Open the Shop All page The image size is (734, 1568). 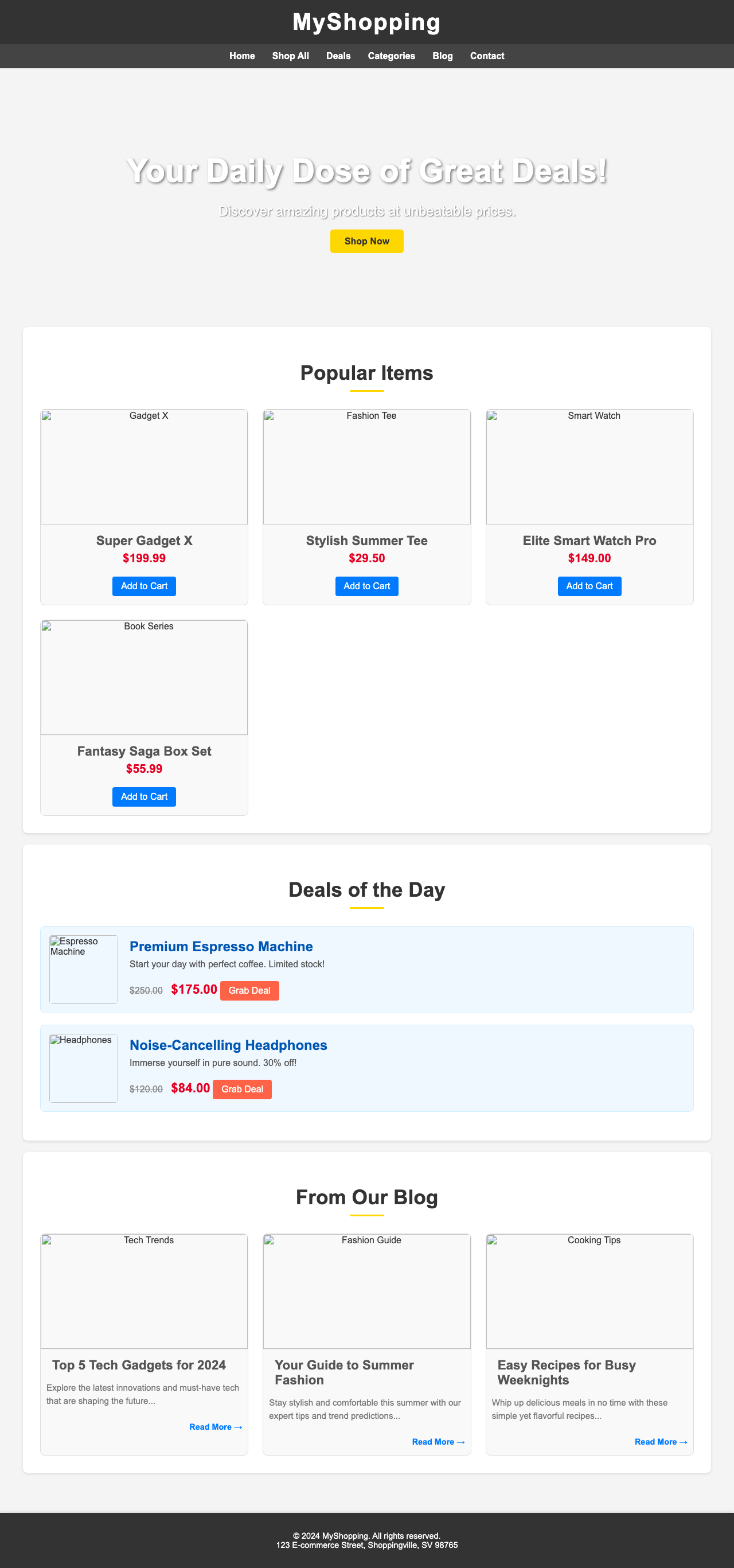point(290,56)
